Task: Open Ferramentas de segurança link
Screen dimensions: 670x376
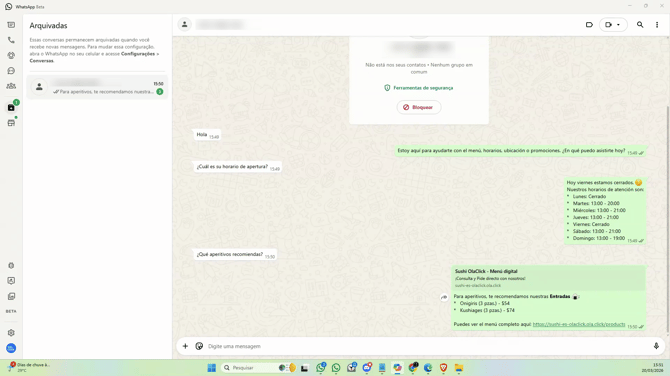Action: [x=419, y=88]
